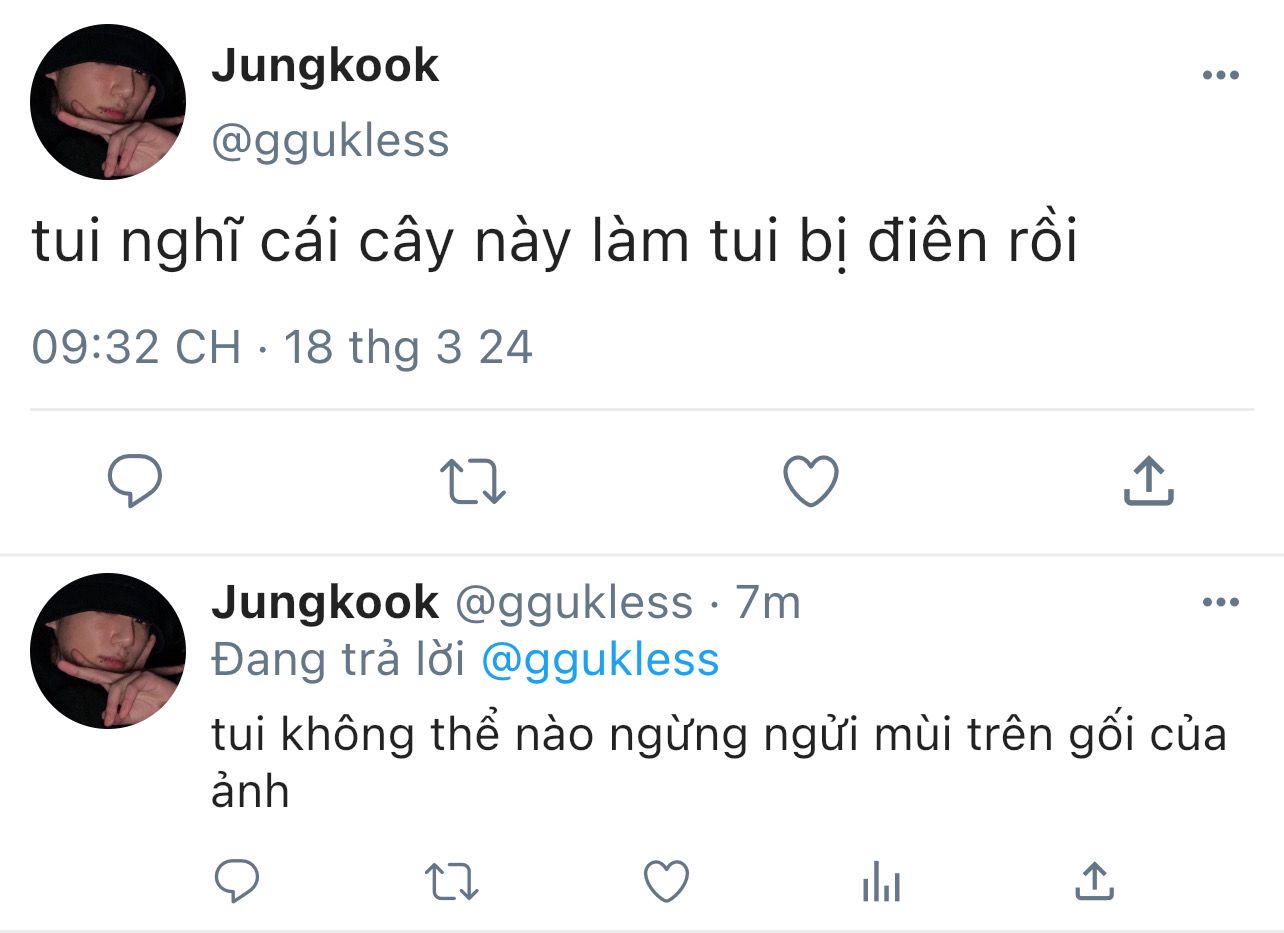The width and height of the screenshot is (1284, 933).
Task: Open main tweet profile picture
Action: point(108,102)
